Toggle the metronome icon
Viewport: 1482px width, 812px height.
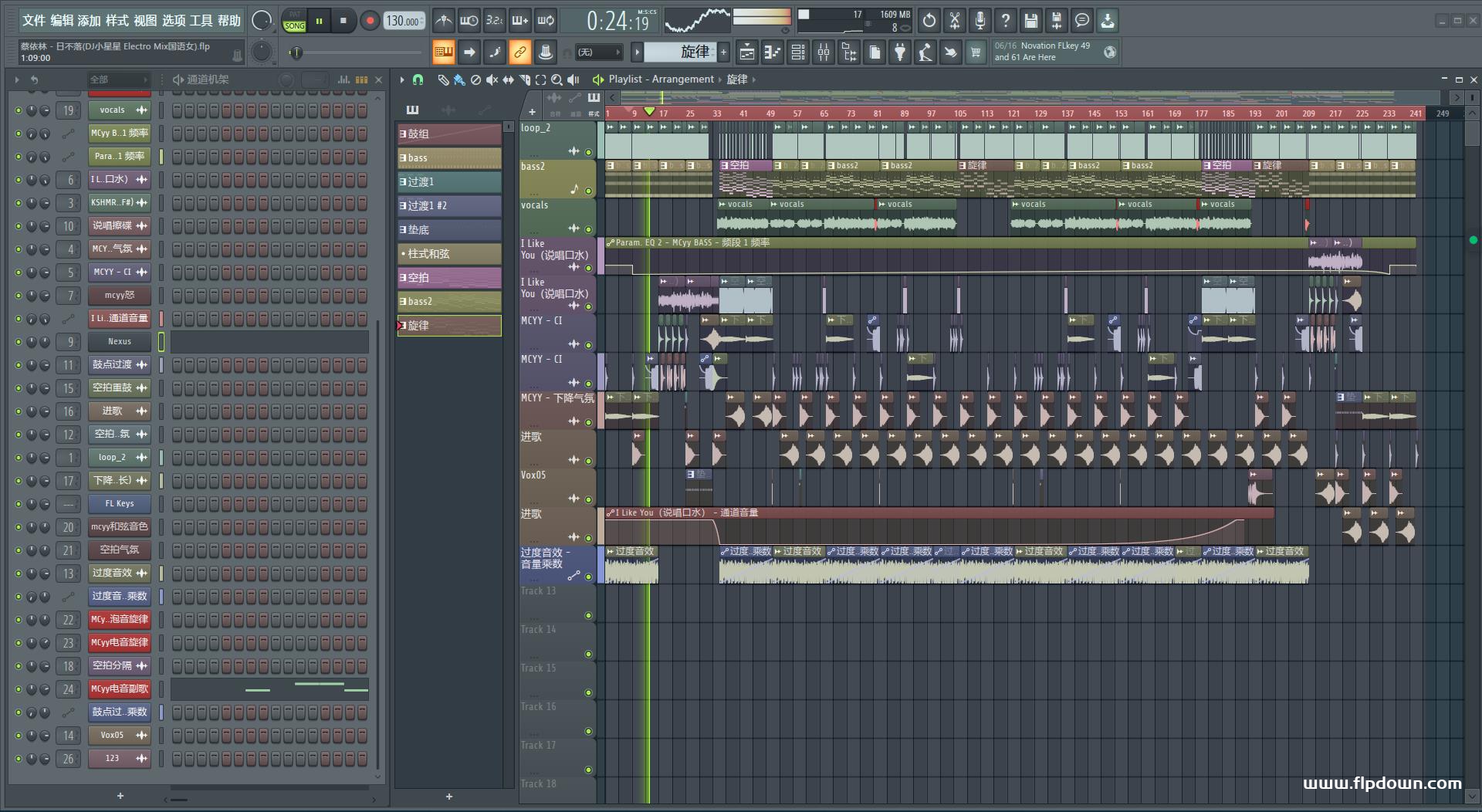point(443,21)
